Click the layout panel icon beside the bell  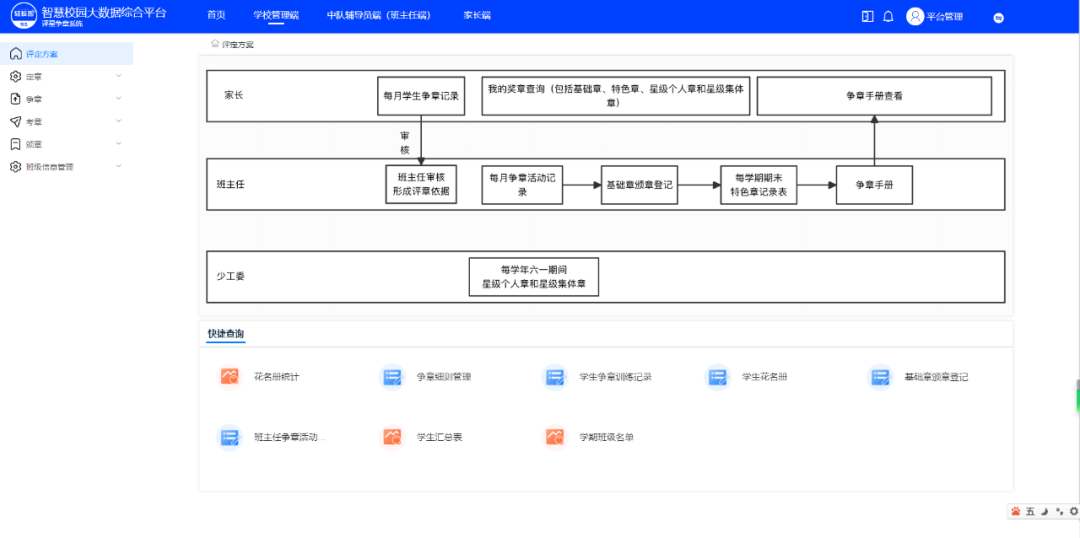[867, 16]
